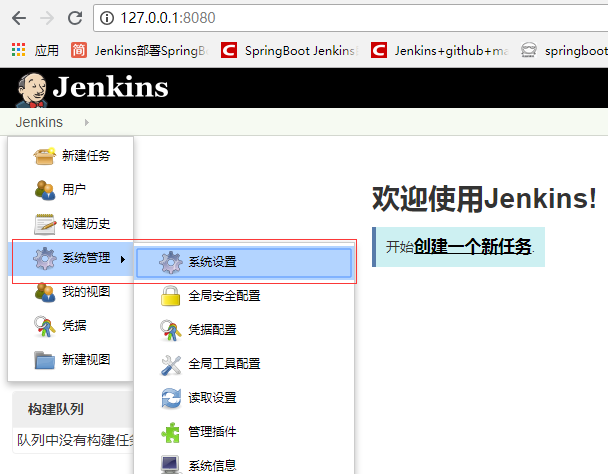
Task: Reload the page with refresh icon
Action: tap(75, 18)
